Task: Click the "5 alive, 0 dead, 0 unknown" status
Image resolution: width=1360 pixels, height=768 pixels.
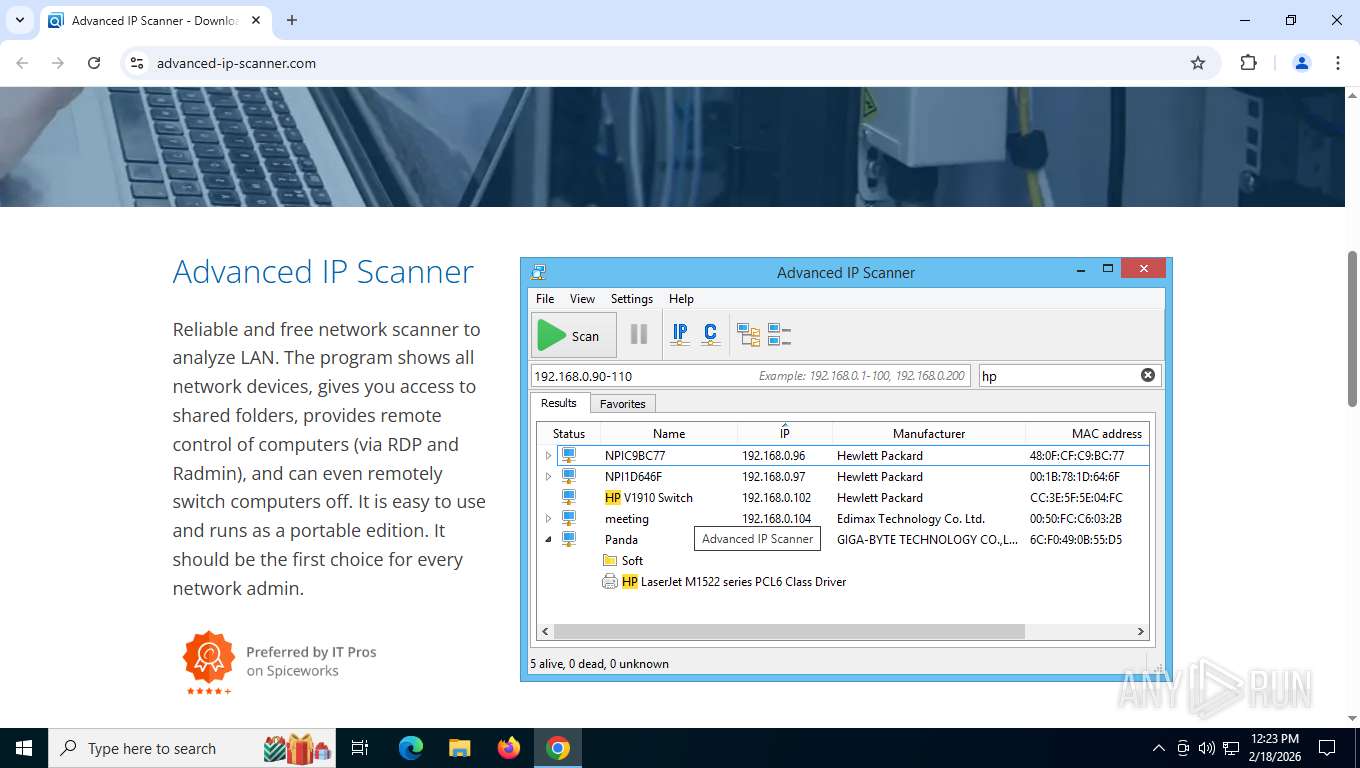Action: click(600, 664)
